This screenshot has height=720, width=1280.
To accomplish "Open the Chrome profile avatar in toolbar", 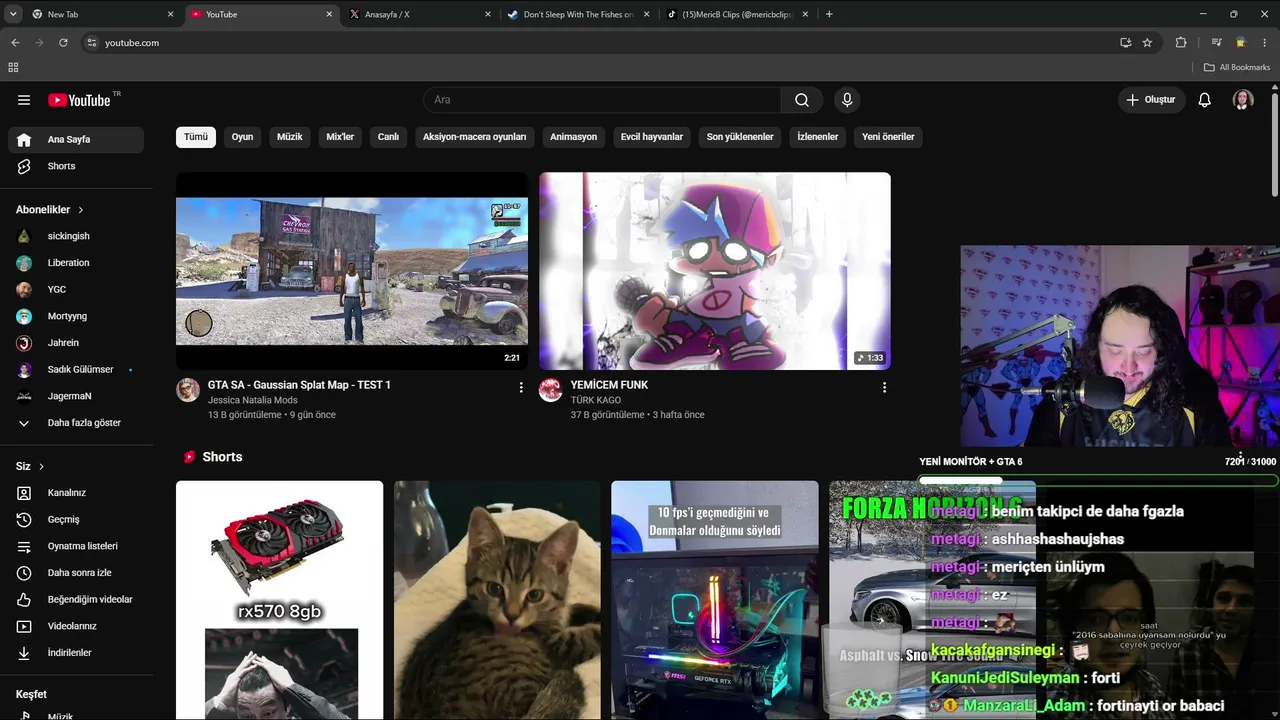I will (x=1241, y=43).
